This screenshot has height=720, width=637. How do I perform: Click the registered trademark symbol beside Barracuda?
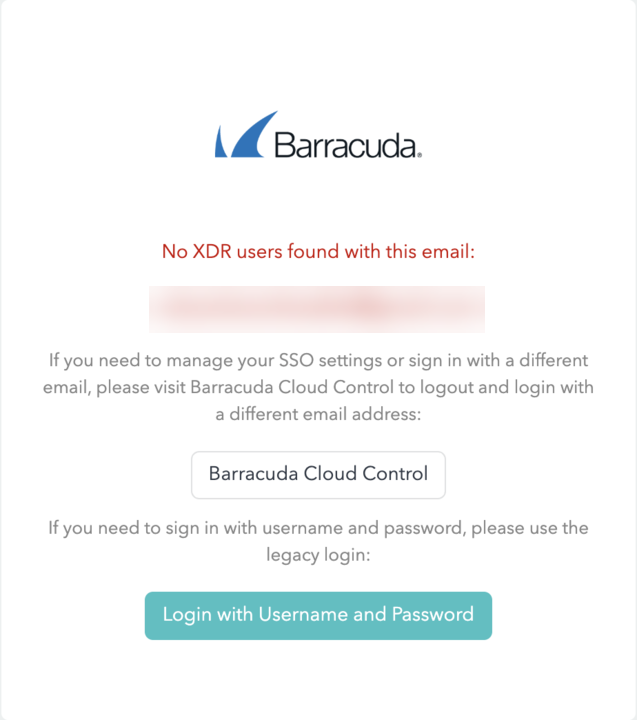coord(419,155)
